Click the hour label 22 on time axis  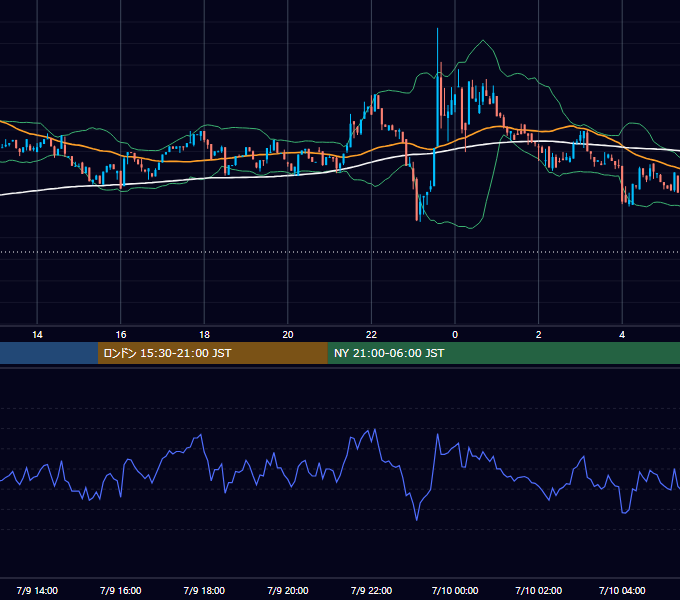371,335
